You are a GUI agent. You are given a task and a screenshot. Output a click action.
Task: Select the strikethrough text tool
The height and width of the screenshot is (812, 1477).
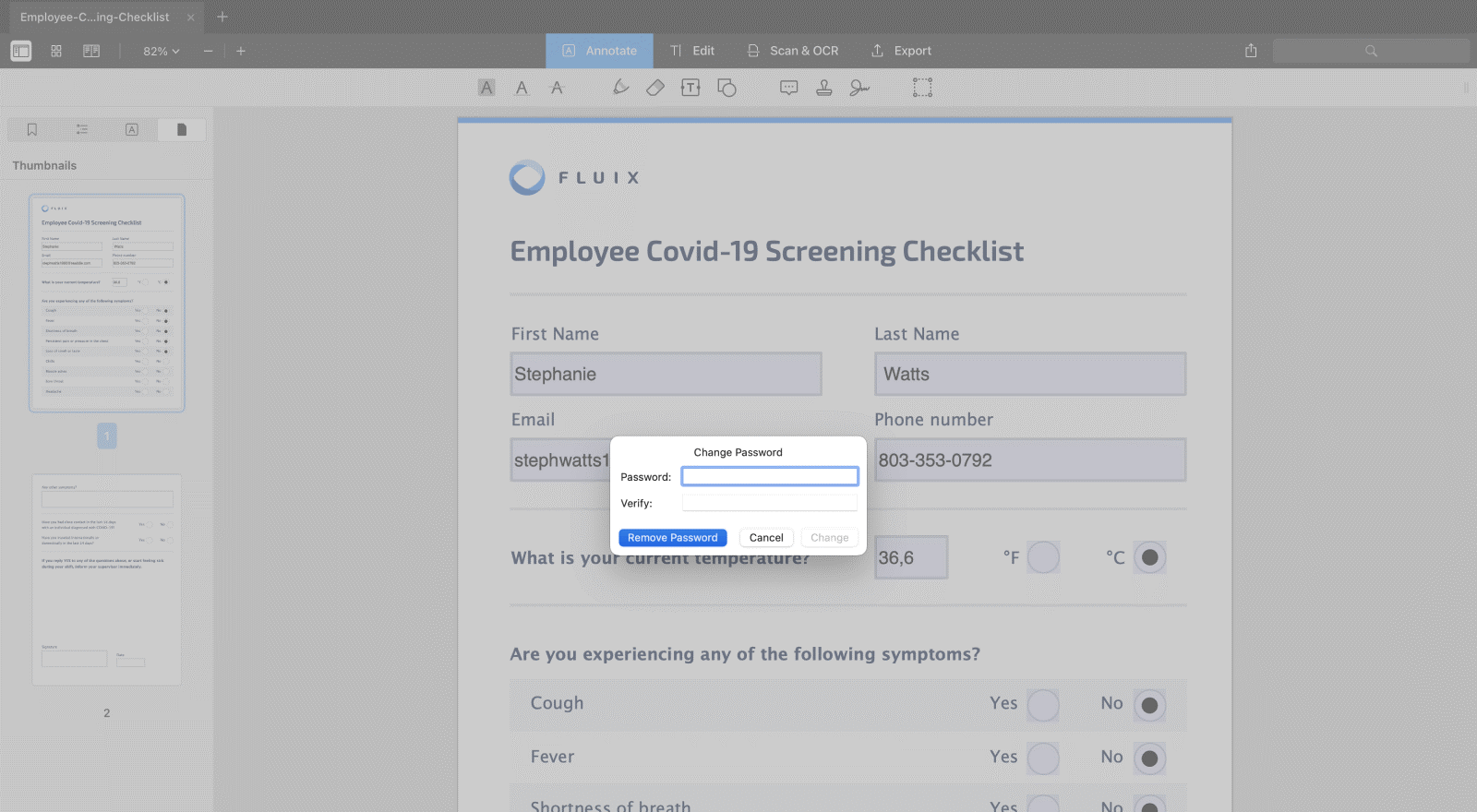click(557, 88)
